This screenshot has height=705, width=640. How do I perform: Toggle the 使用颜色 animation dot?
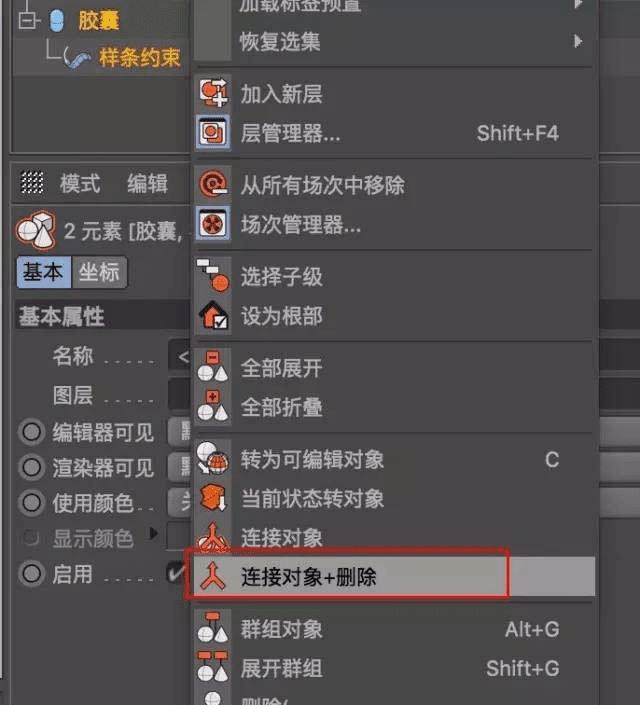point(33,502)
